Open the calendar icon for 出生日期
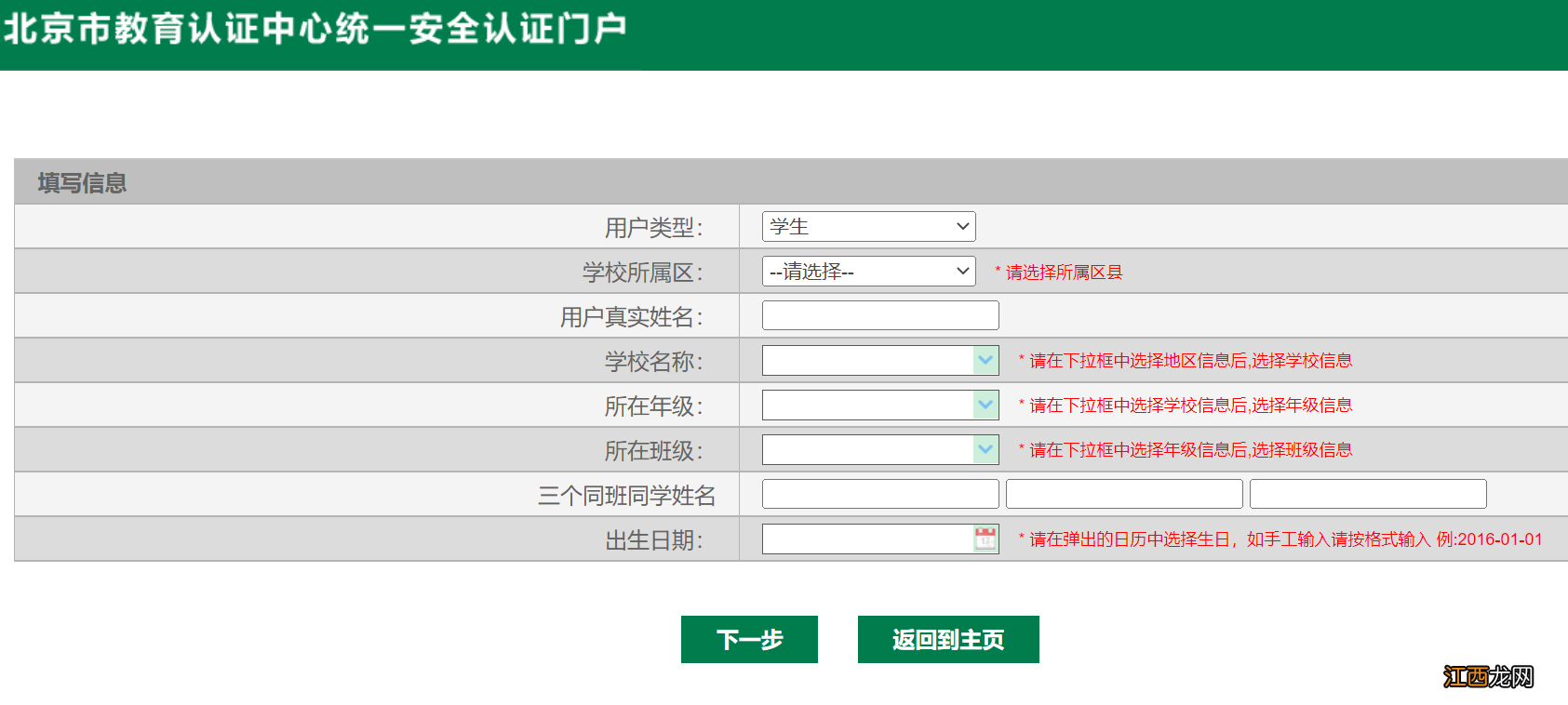The width and height of the screenshot is (1568, 705). [x=985, y=539]
